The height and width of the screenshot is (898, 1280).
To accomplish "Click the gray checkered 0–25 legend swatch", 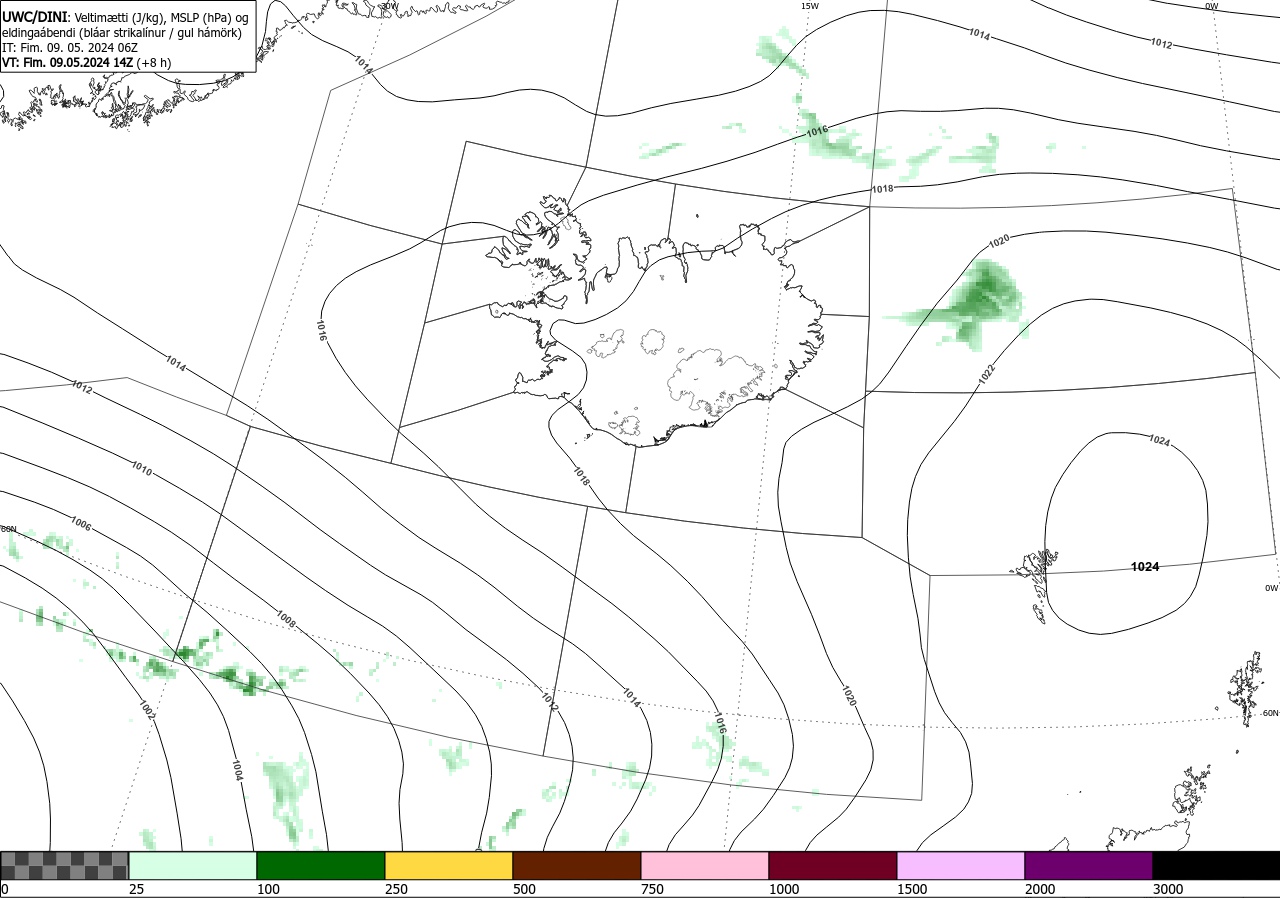I will click(x=64, y=865).
